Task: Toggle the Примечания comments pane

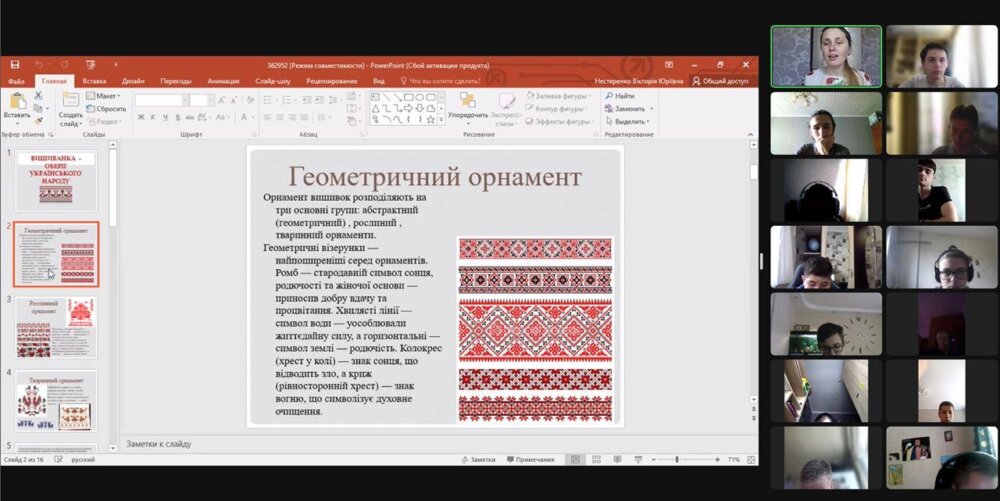Action: (x=531, y=460)
